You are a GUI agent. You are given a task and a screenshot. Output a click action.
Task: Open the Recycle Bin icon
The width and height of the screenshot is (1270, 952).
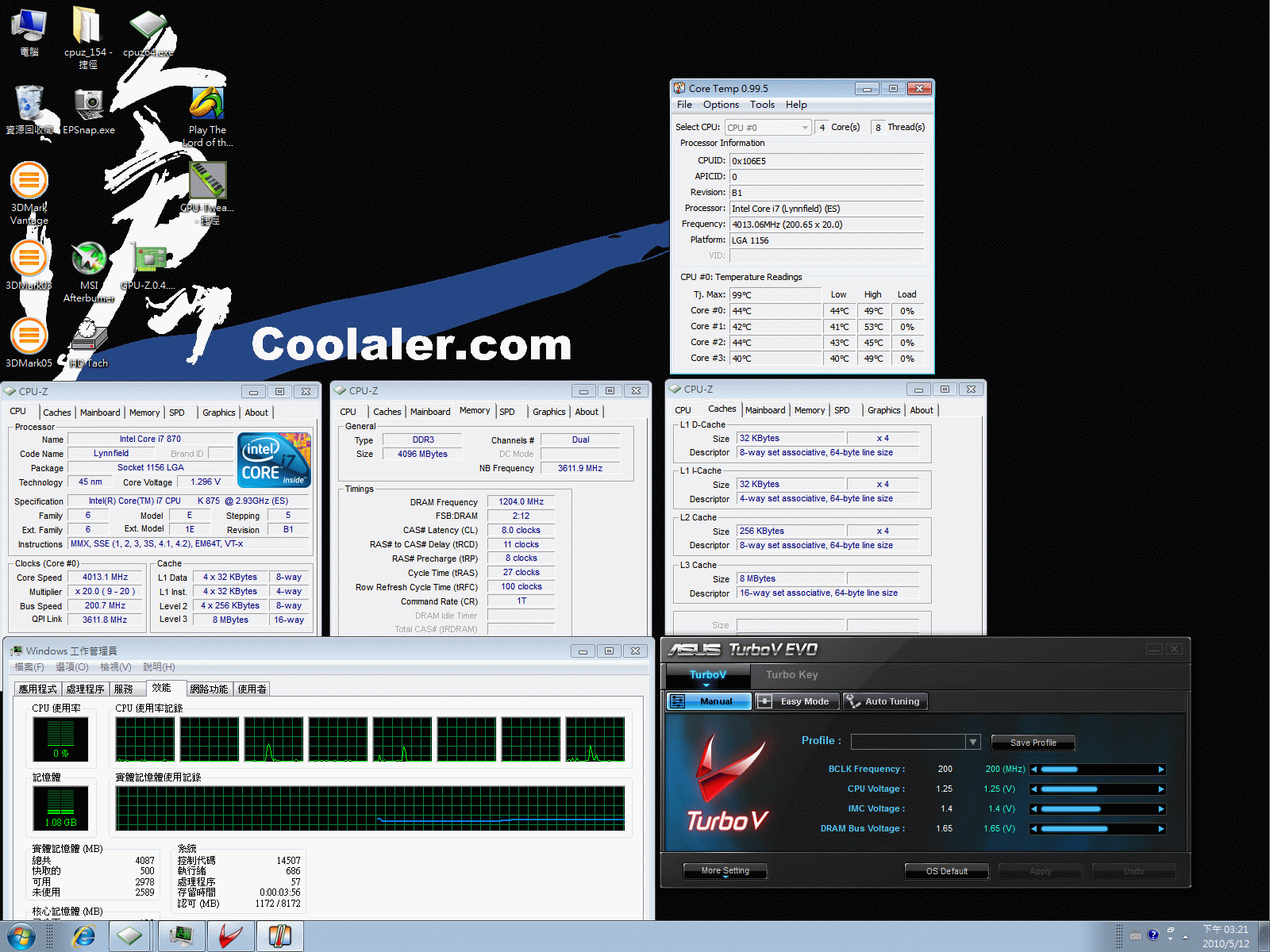tap(29, 109)
